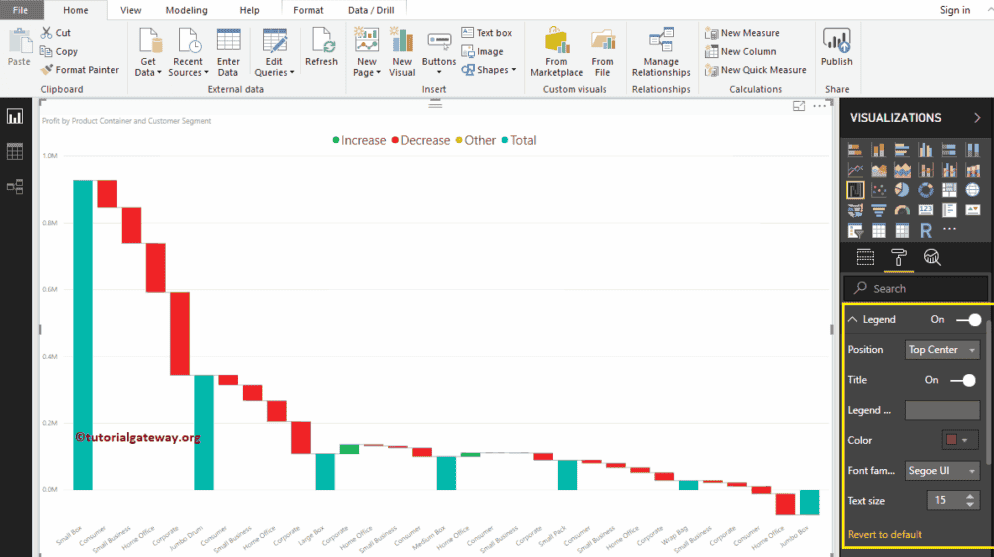Switch to Report view in sidebar
994x557 pixels.
pyautogui.click(x=15, y=117)
